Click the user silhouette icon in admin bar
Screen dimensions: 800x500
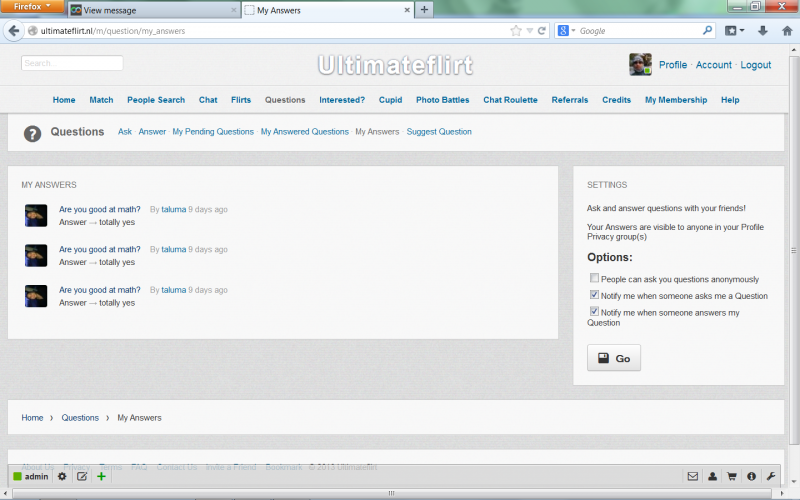click(x=712, y=477)
